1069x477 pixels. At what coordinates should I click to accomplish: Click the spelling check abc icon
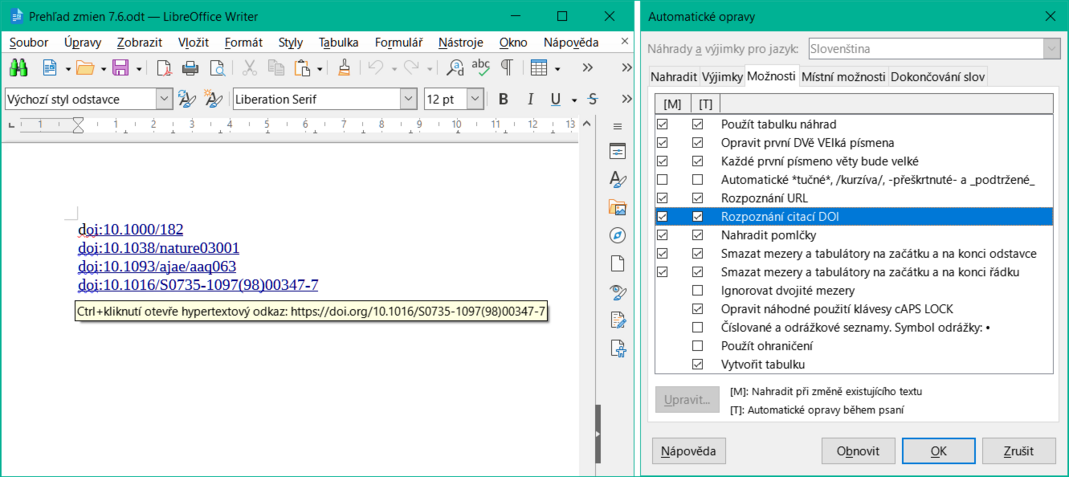click(481, 68)
